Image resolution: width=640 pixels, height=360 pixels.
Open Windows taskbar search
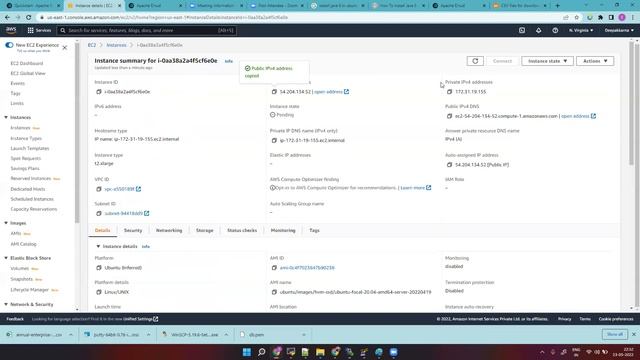tap(262, 352)
